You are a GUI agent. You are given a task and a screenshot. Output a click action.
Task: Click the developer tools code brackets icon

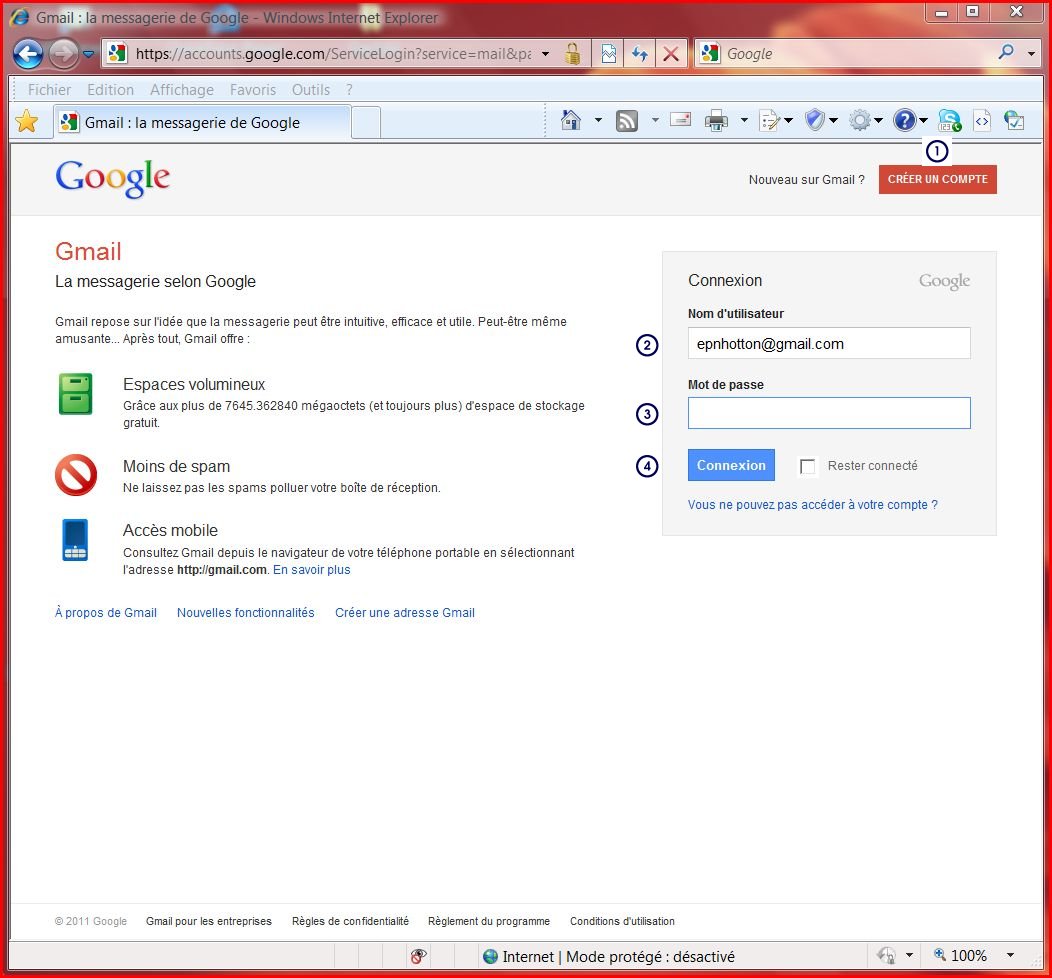pos(982,121)
